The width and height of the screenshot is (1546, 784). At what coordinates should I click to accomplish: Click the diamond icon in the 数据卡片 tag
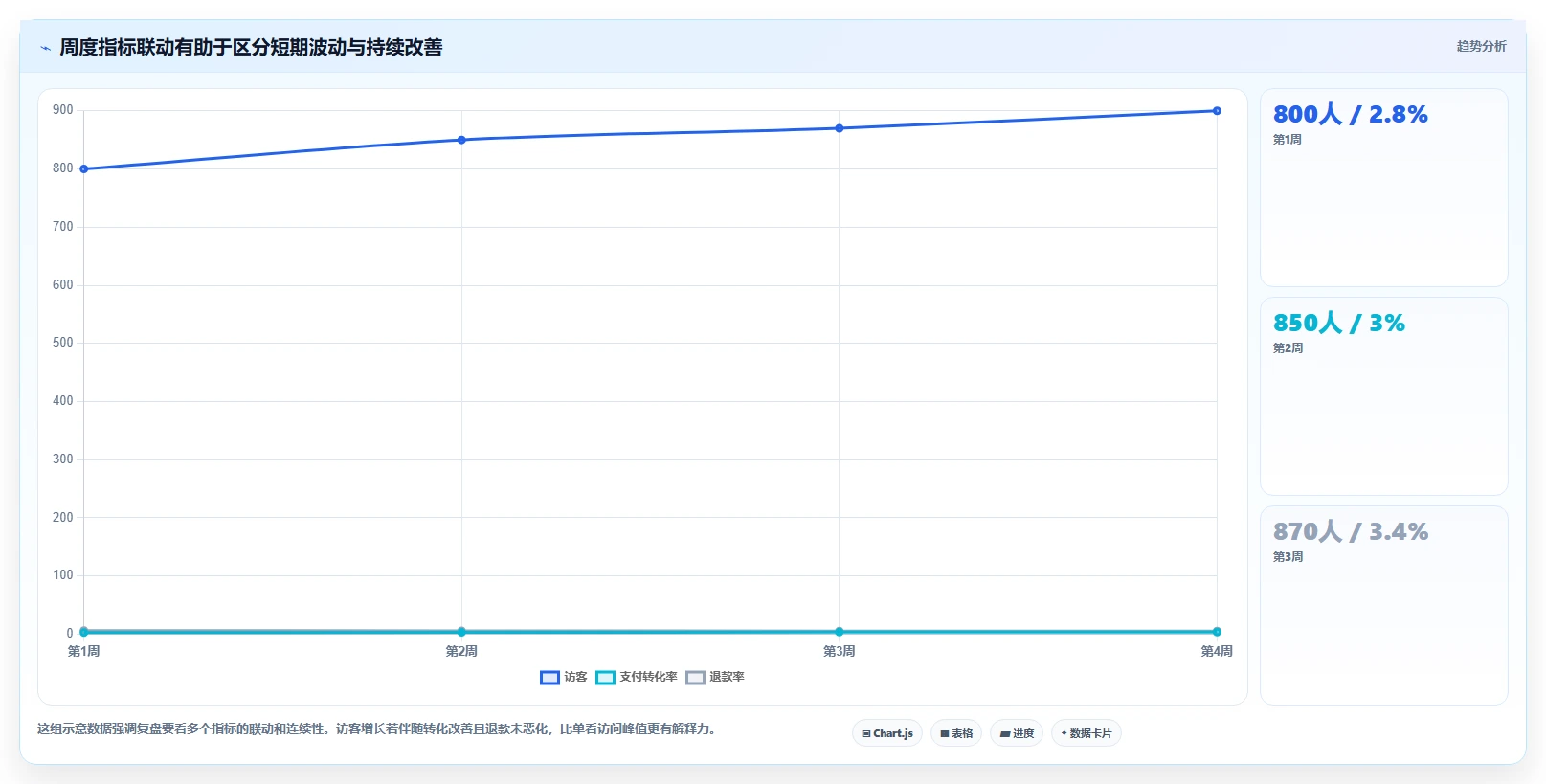pos(1064,733)
